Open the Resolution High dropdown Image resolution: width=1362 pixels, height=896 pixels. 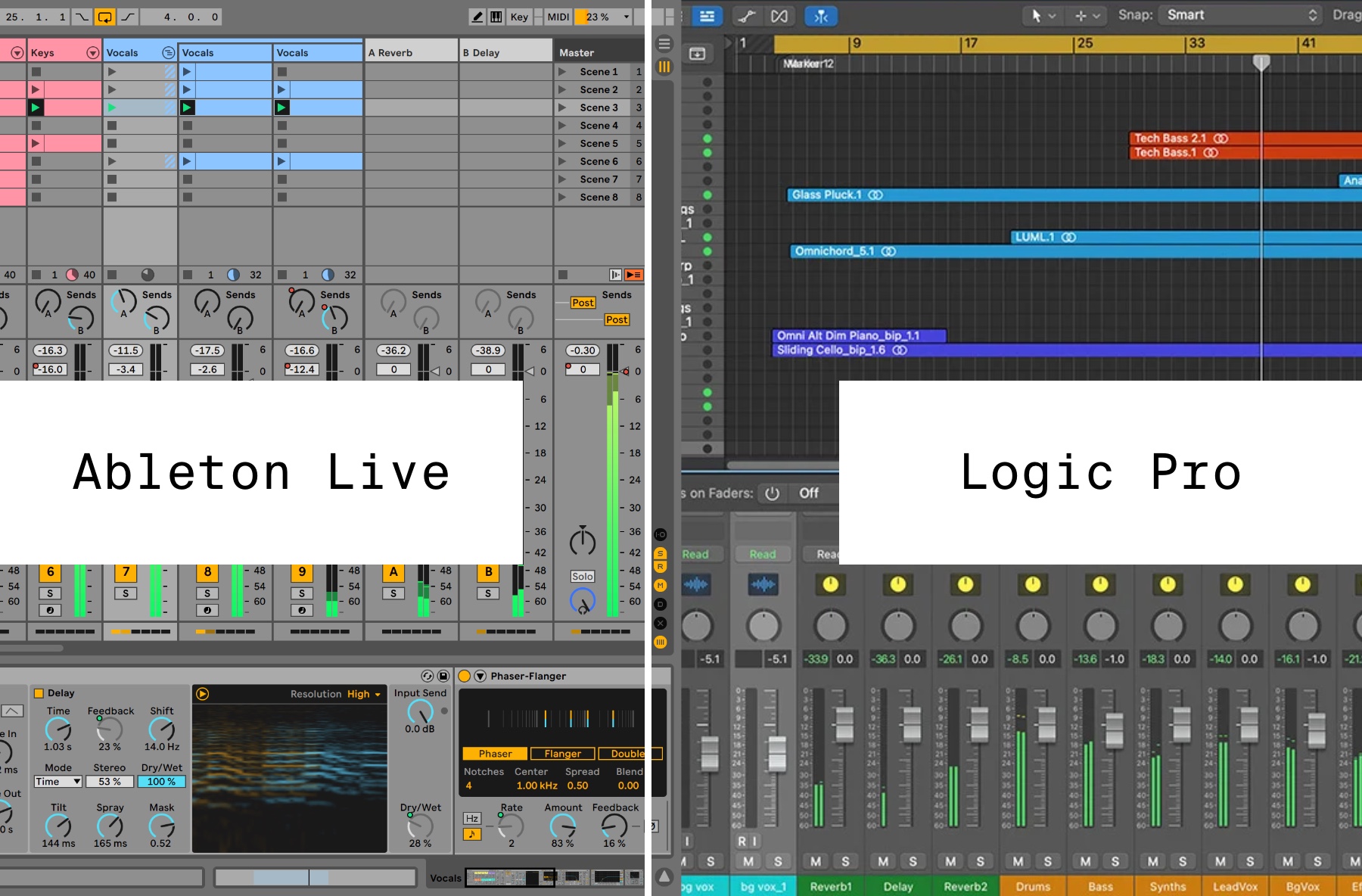[363, 694]
